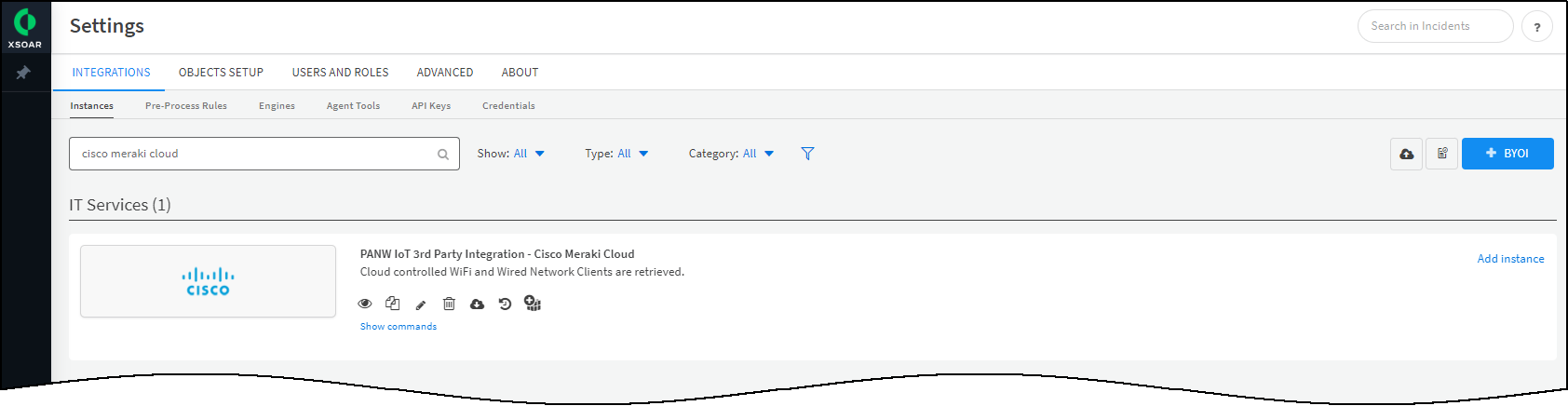1568x406 pixels.
Task: Click the filter funnel icon
Action: (807, 154)
